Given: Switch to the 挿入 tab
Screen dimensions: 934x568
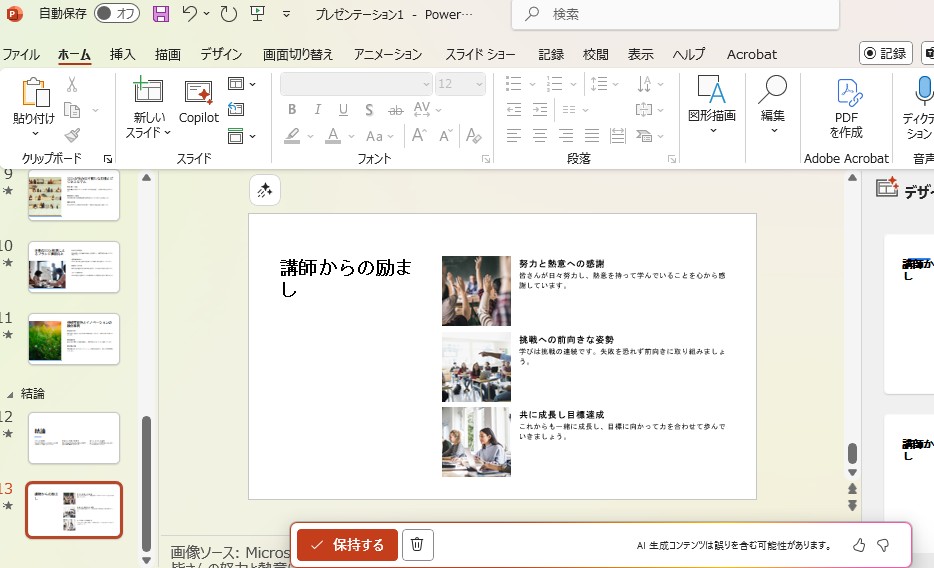Looking at the screenshot, I should click(x=122, y=54).
